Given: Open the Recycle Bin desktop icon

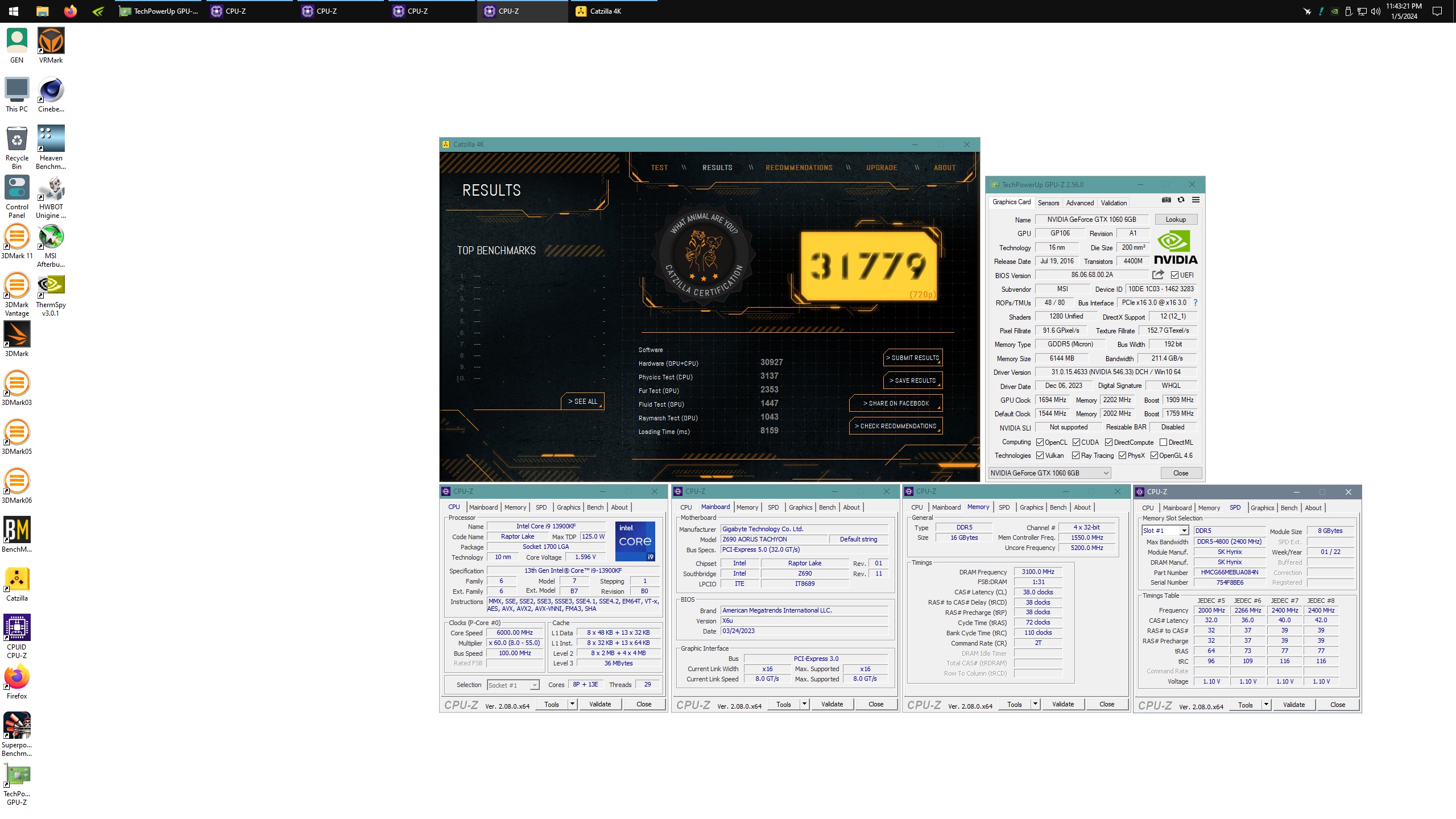Looking at the screenshot, I should pyautogui.click(x=17, y=147).
